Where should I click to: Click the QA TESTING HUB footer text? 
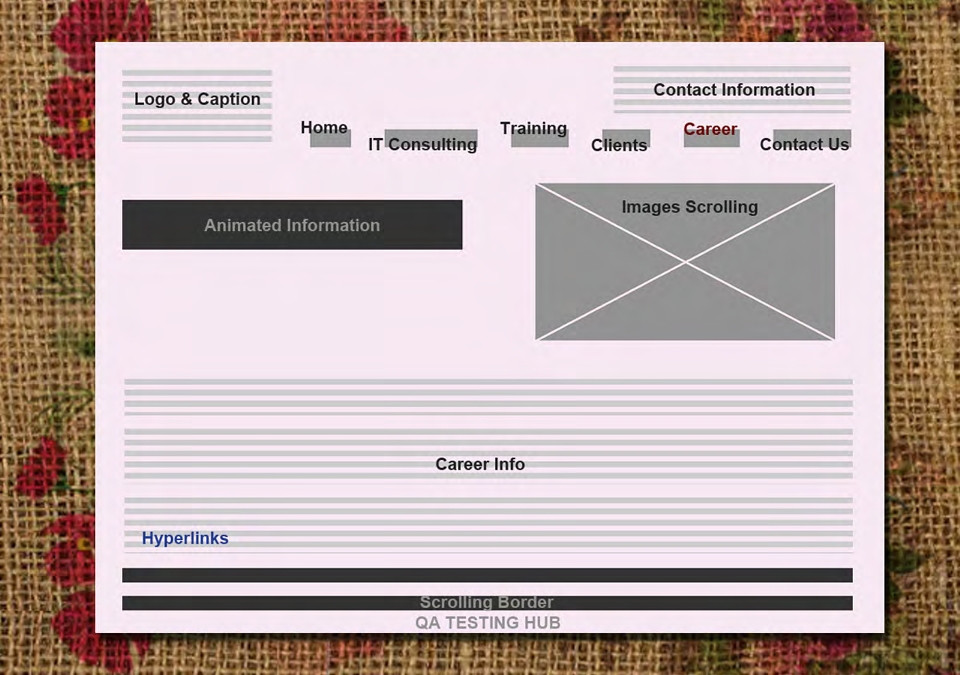point(488,623)
